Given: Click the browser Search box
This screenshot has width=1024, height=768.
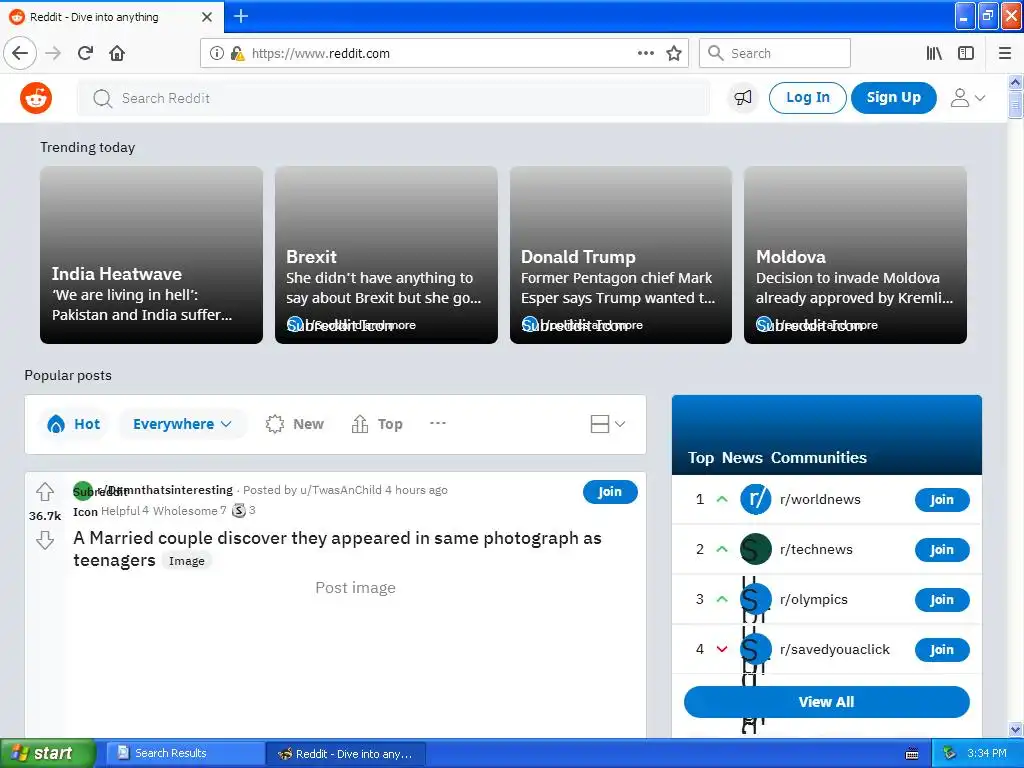Looking at the screenshot, I should [x=775, y=54].
